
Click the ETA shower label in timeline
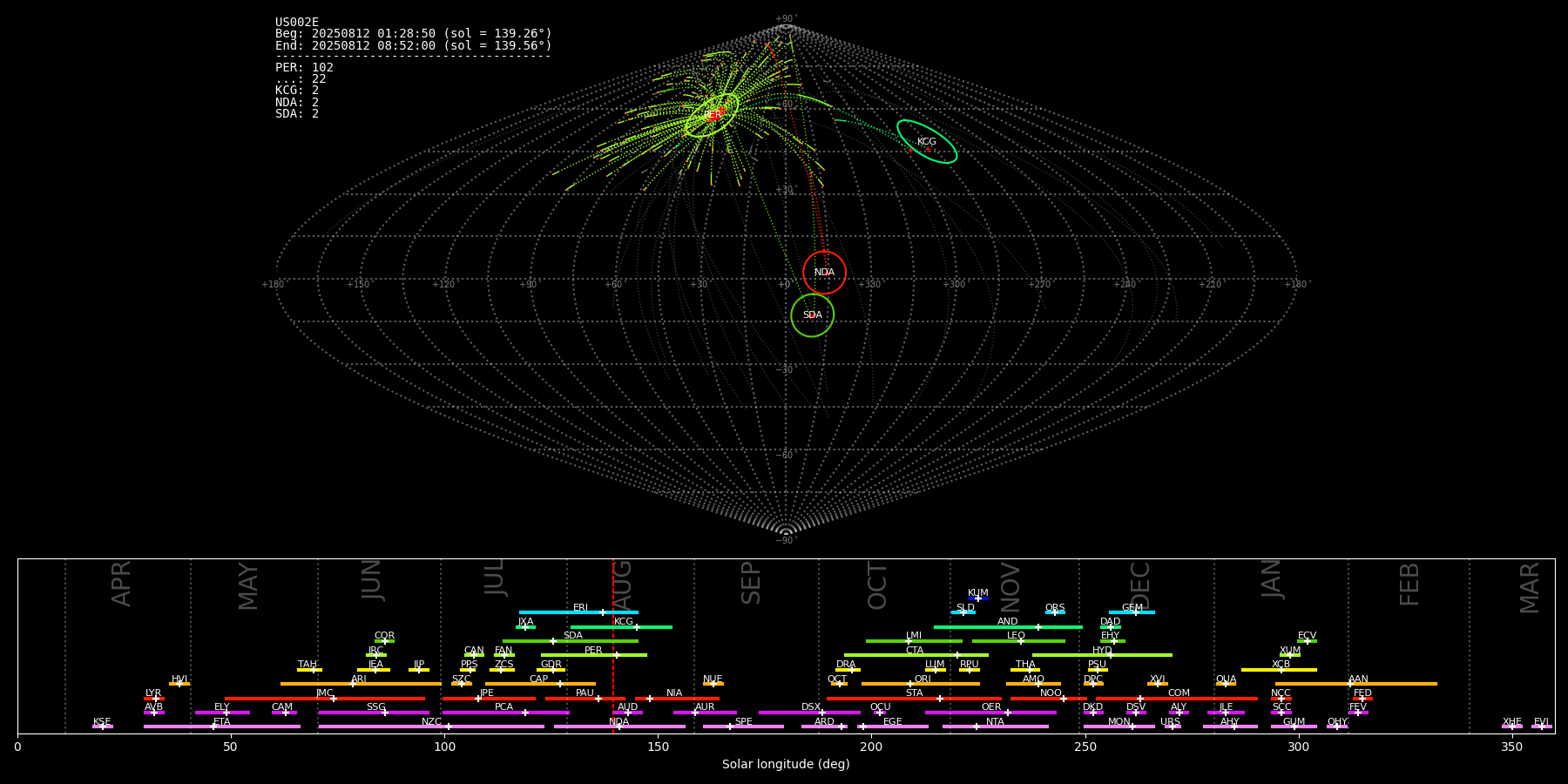coord(222,722)
